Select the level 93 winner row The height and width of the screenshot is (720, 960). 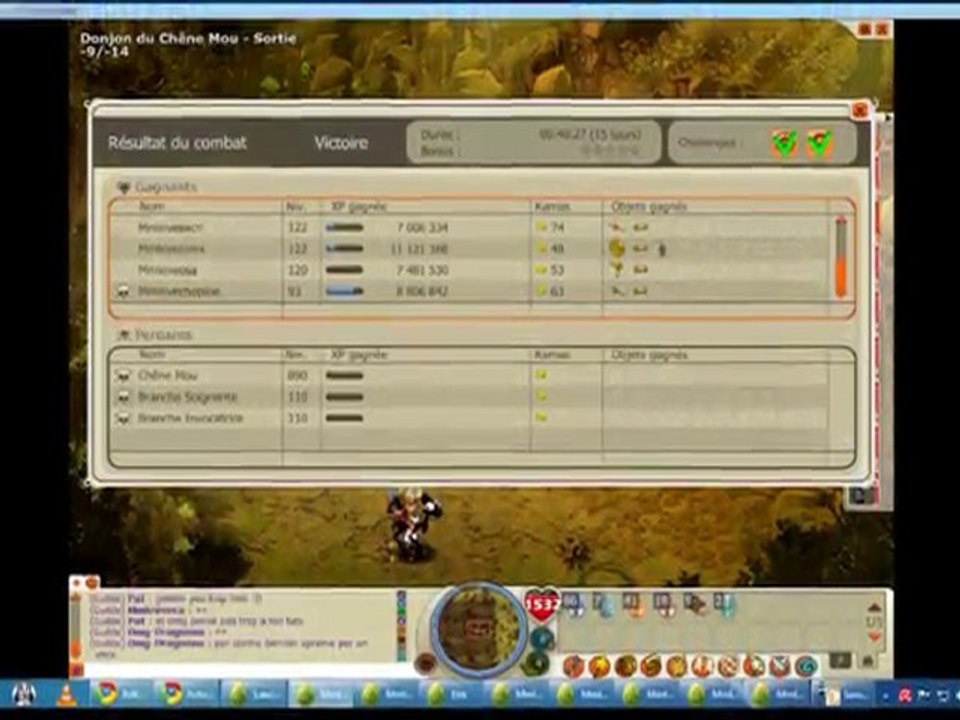[x=471, y=291]
